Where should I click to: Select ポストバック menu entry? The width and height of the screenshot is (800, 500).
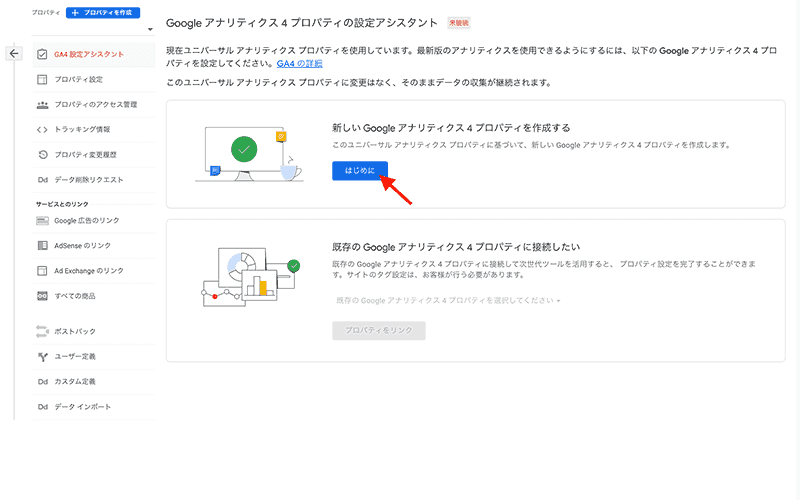(94, 331)
